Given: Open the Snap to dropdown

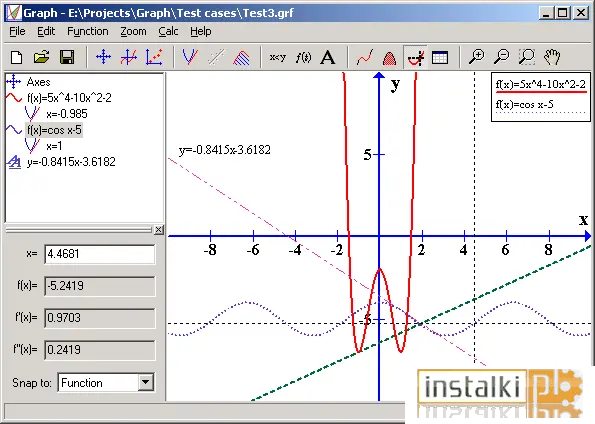Looking at the screenshot, I should pos(145,382).
